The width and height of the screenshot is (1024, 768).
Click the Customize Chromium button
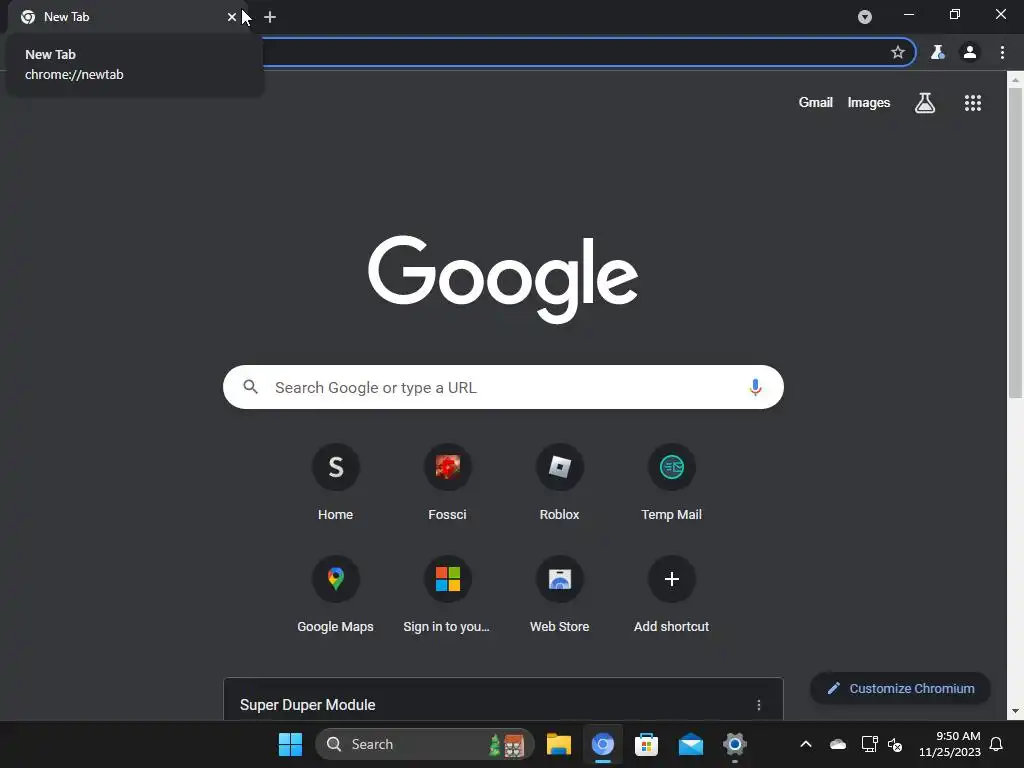(x=901, y=688)
